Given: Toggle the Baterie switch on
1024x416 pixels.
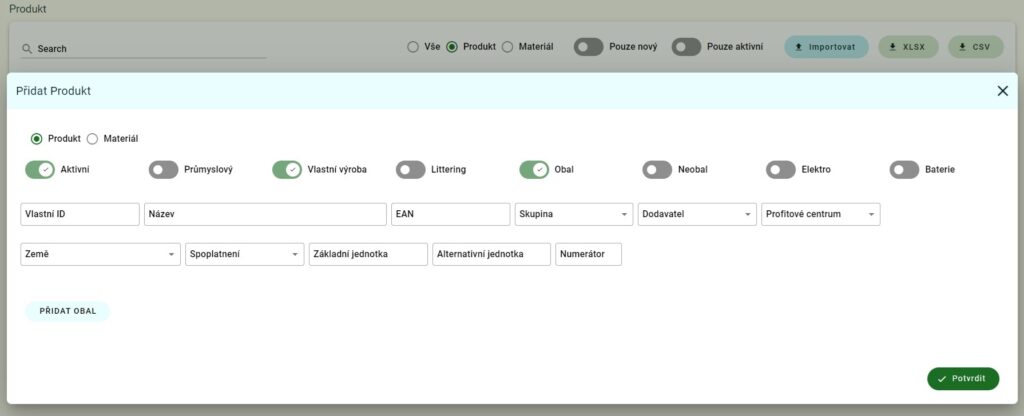Looking at the screenshot, I should pos(904,170).
